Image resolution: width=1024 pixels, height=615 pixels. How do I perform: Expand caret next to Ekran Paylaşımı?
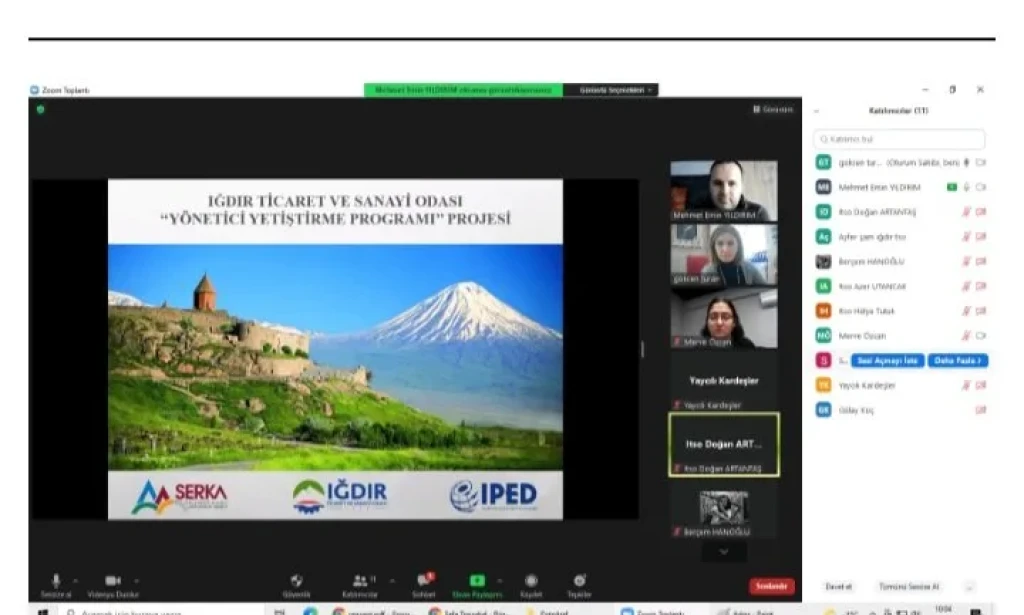(x=500, y=580)
